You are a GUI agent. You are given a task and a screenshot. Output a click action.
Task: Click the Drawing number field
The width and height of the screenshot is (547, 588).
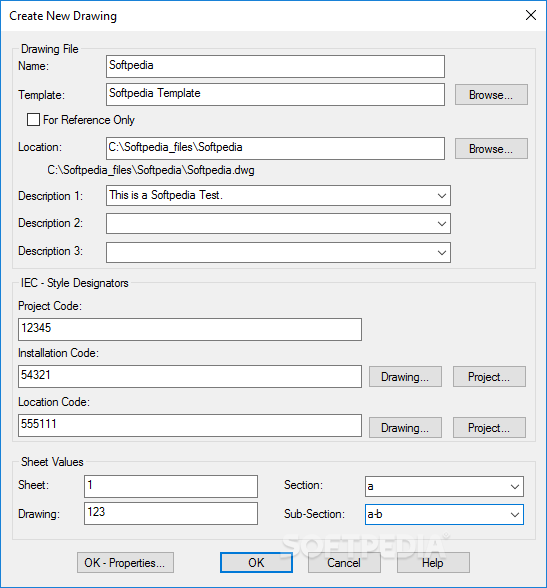pyautogui.click(x=171, y=513)
